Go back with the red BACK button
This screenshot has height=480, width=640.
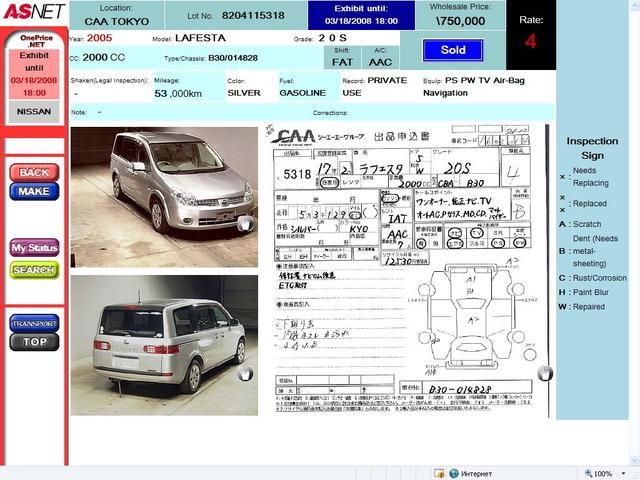coord(34,173)
